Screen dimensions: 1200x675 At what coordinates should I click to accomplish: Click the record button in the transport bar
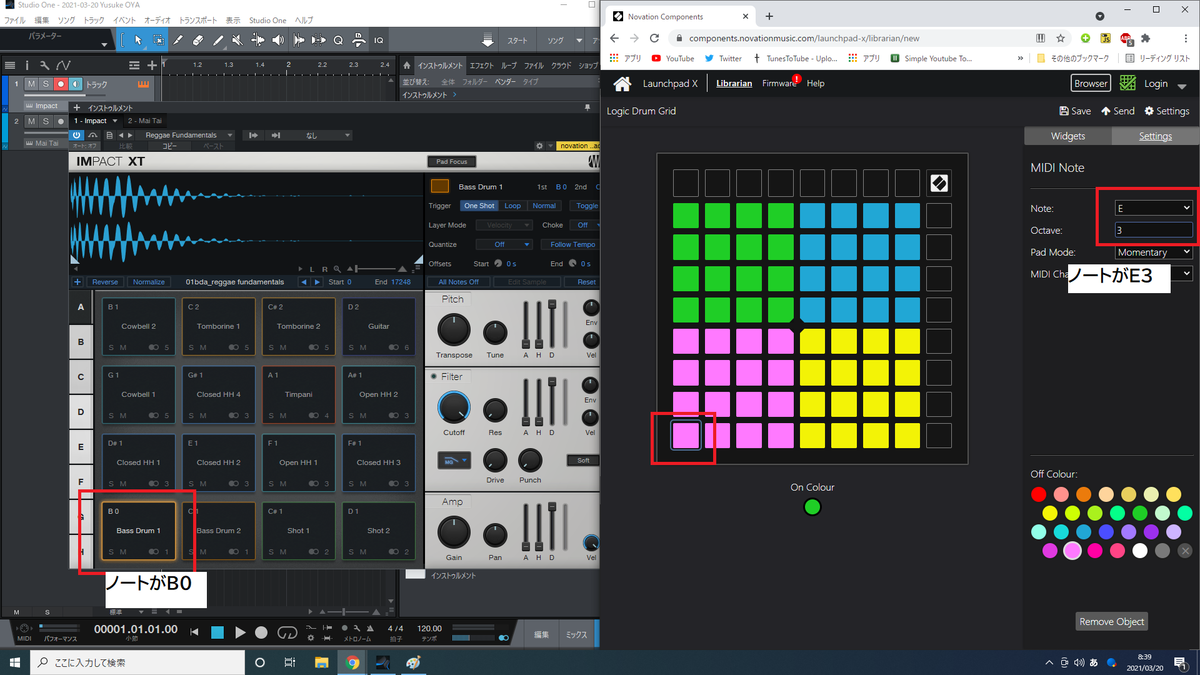261,632
